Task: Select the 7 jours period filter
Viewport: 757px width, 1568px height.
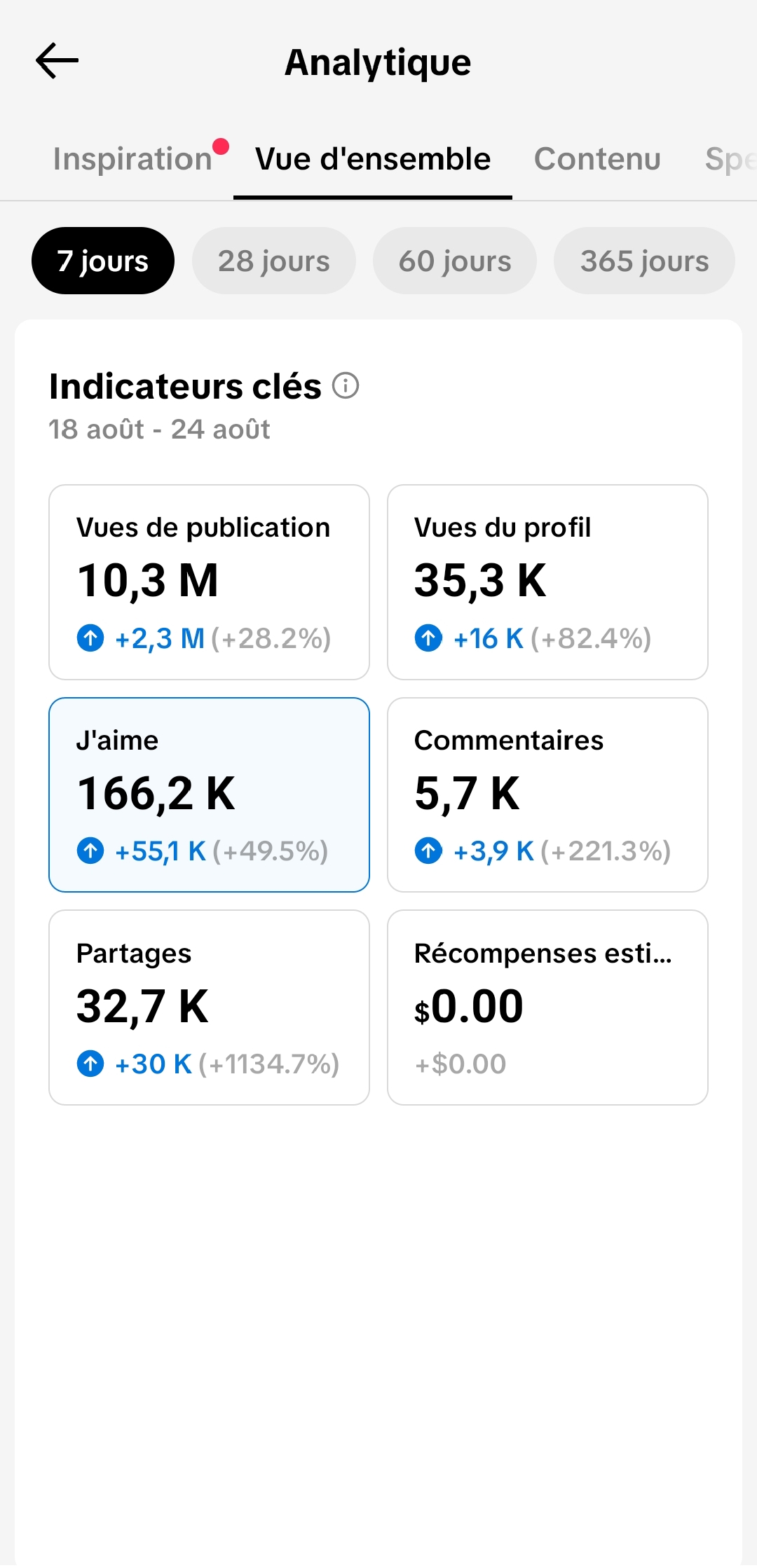Action: [103, 261]
